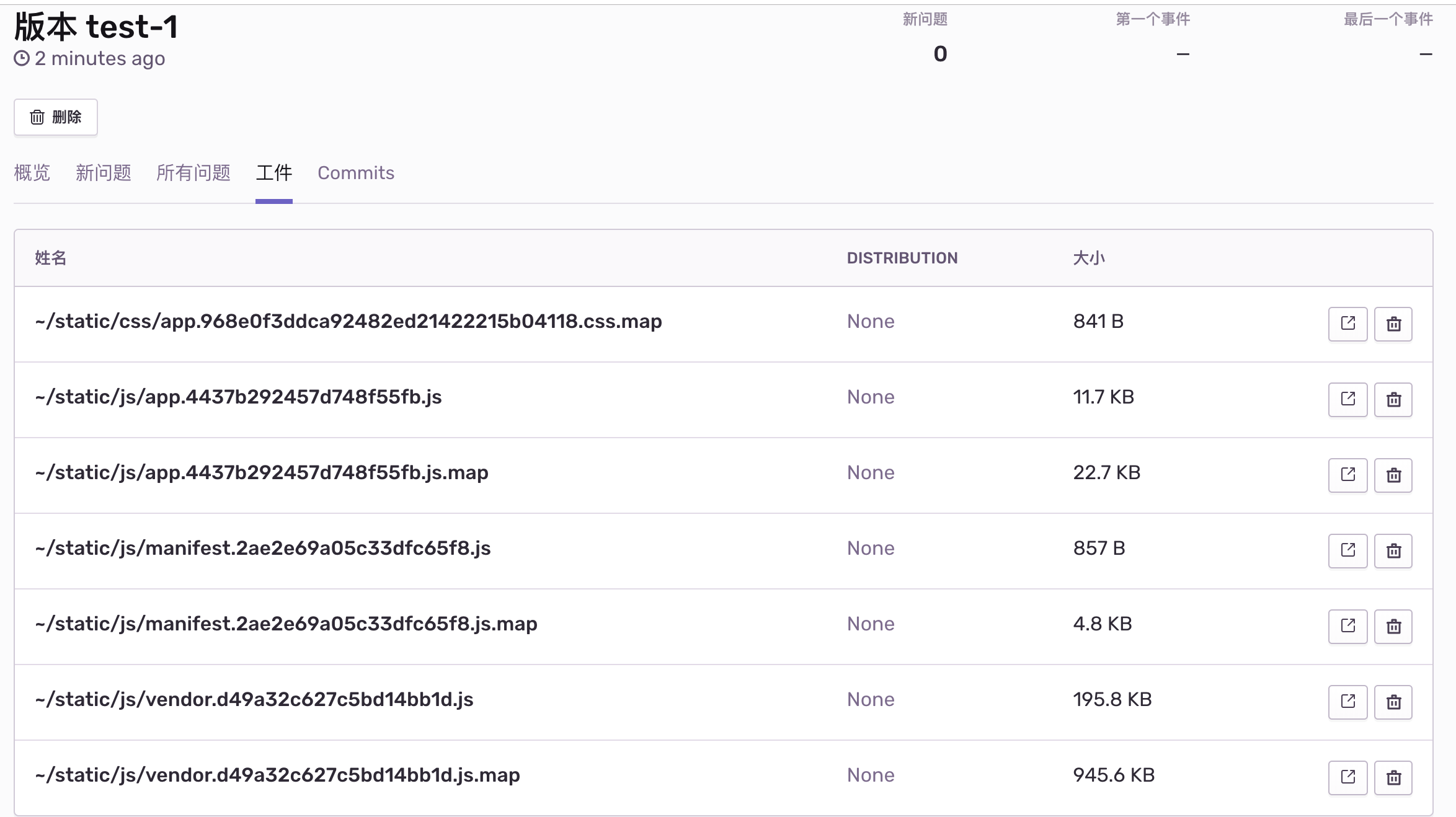Image resolution: width=1456 pixels, height=817 pixels.
Task: Delete the 11.7 KB app.js artifact
Action: (x=1393, y=399)
